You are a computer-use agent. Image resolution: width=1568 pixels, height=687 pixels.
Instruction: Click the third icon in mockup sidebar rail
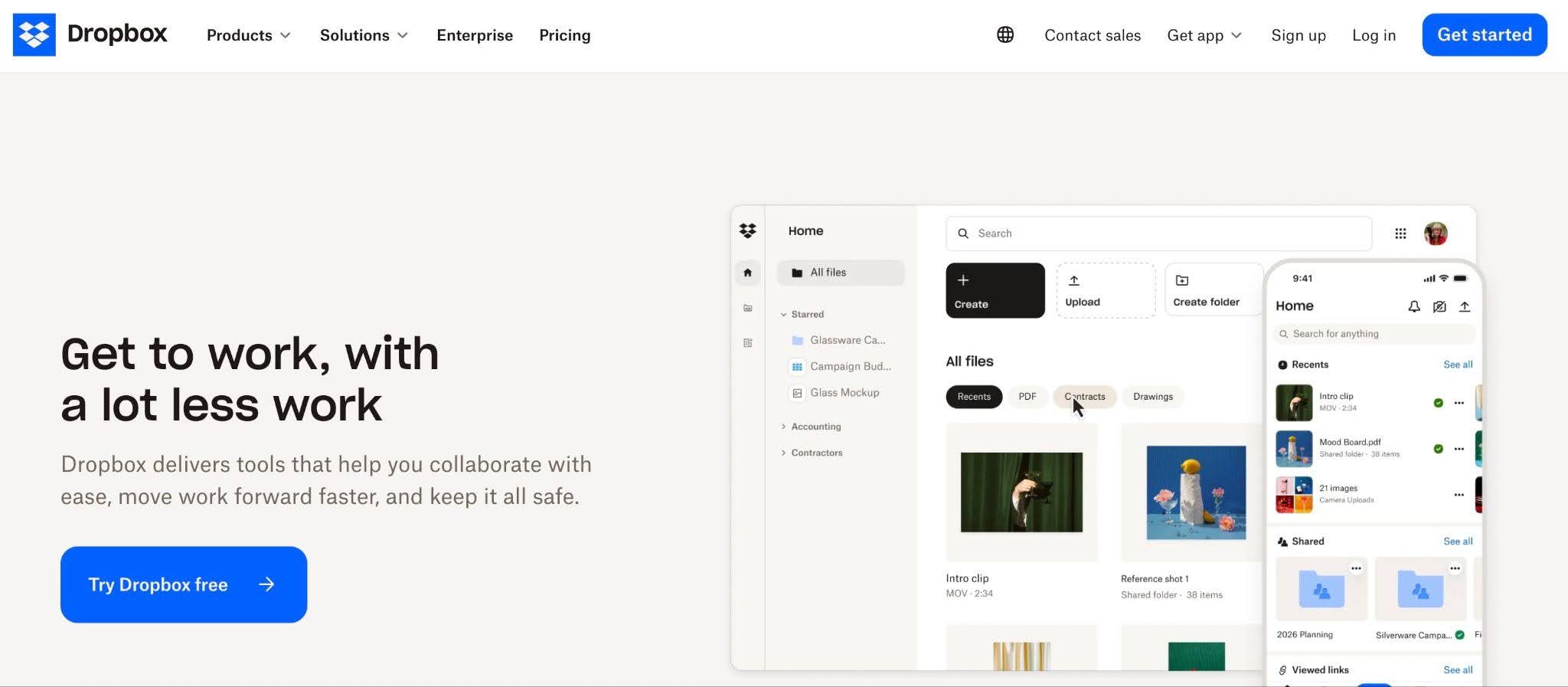[748, 343]
